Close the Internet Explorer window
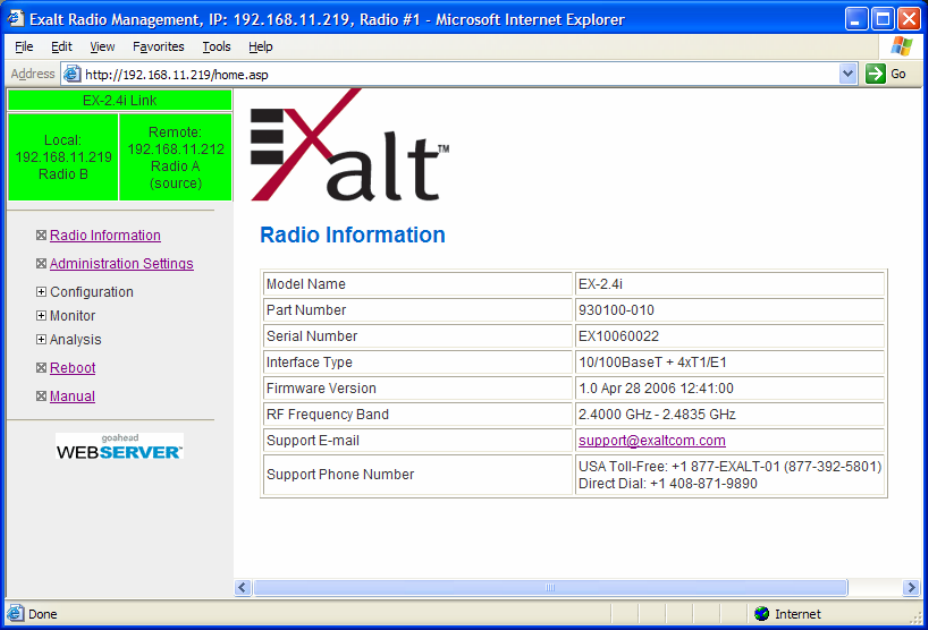 coord(908,19)
